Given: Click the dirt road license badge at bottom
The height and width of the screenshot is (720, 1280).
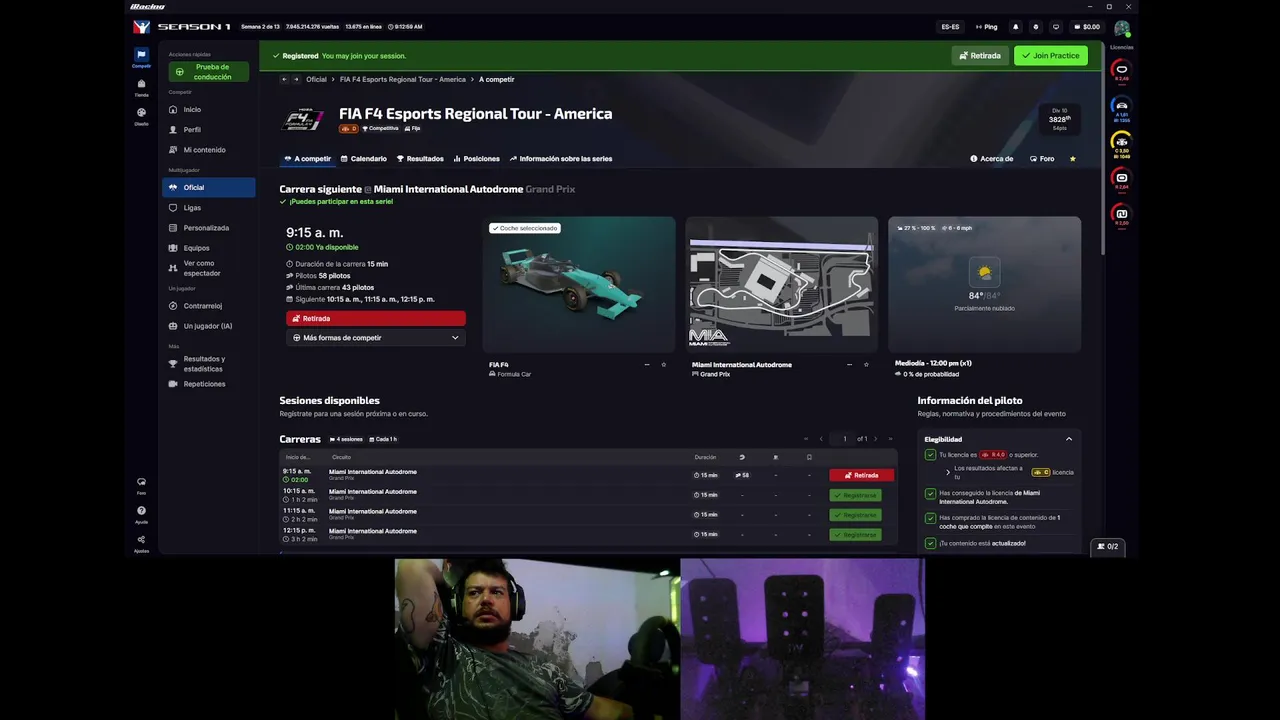Looking at the screenshot, I should pyautogui.click(x=1122, y=214).
